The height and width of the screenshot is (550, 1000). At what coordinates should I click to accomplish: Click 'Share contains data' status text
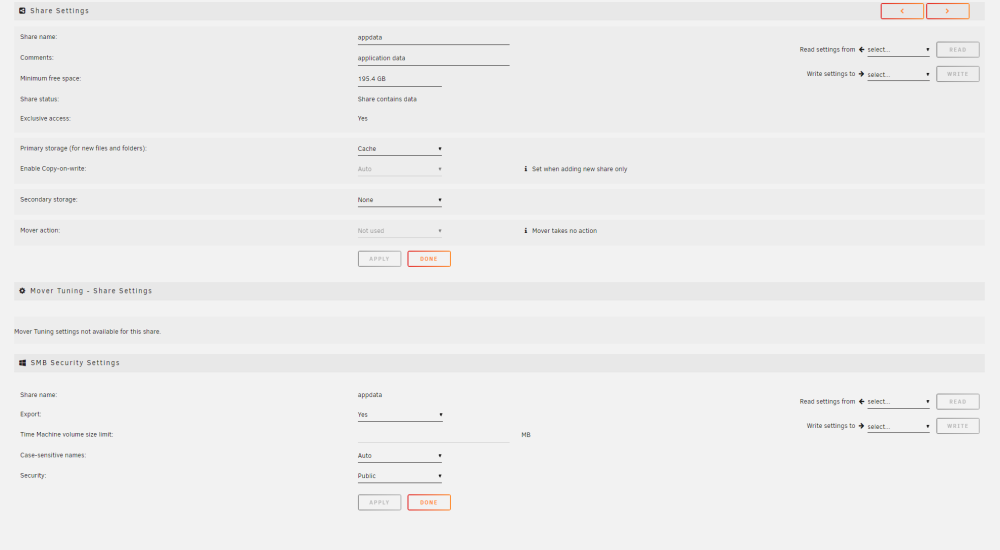pos(386,100)
